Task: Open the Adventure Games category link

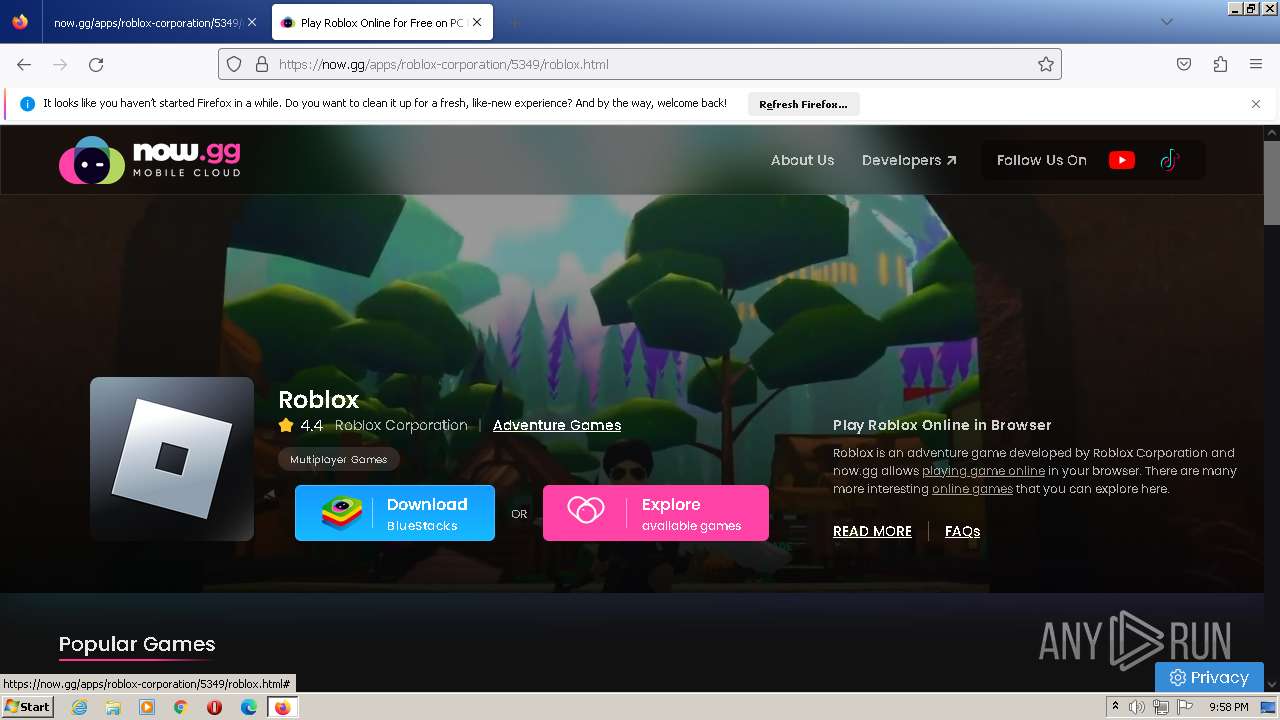Action: [x=557, y=425]
